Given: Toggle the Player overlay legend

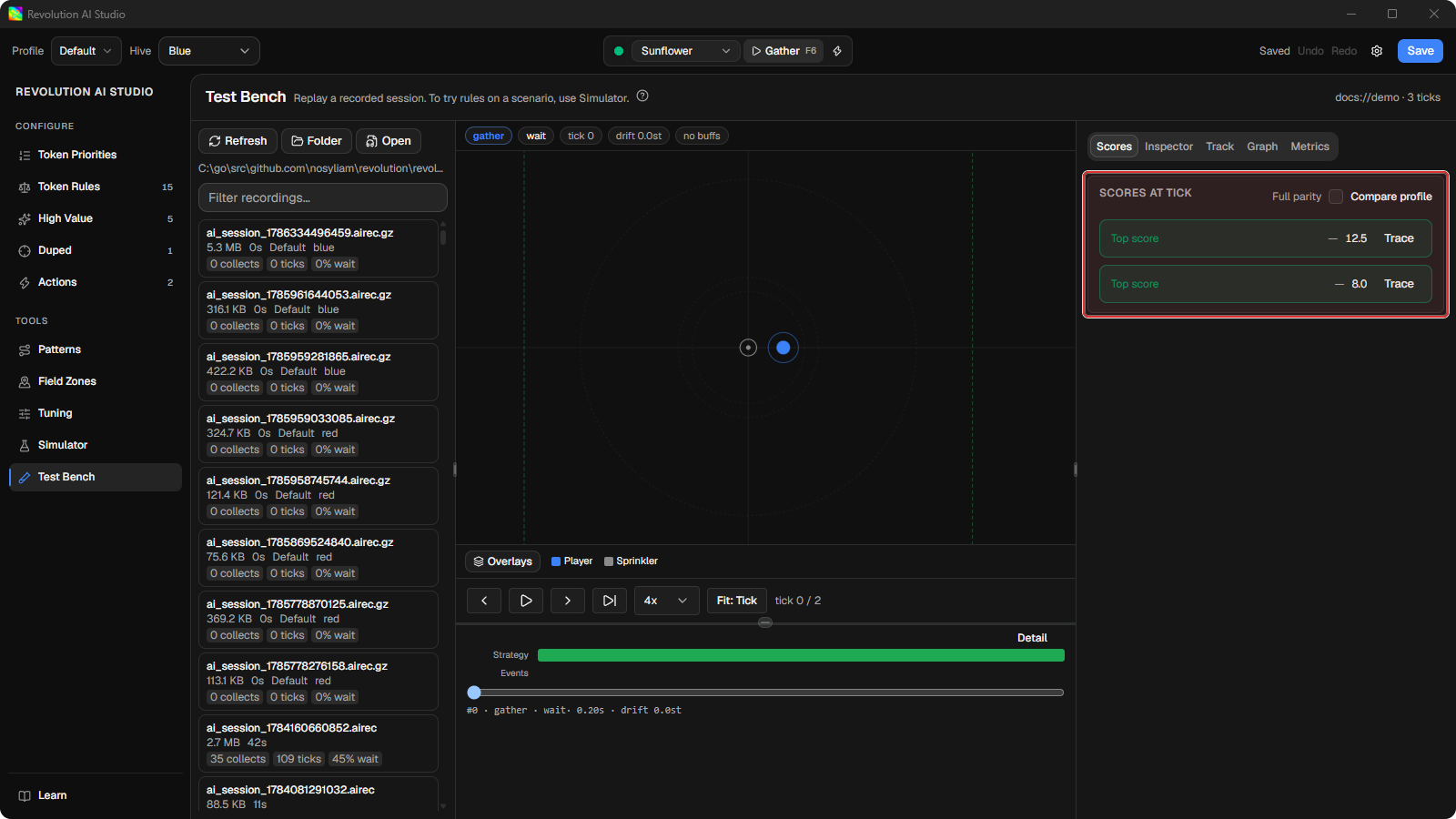Looking at the screenshot, I should 571,561.
